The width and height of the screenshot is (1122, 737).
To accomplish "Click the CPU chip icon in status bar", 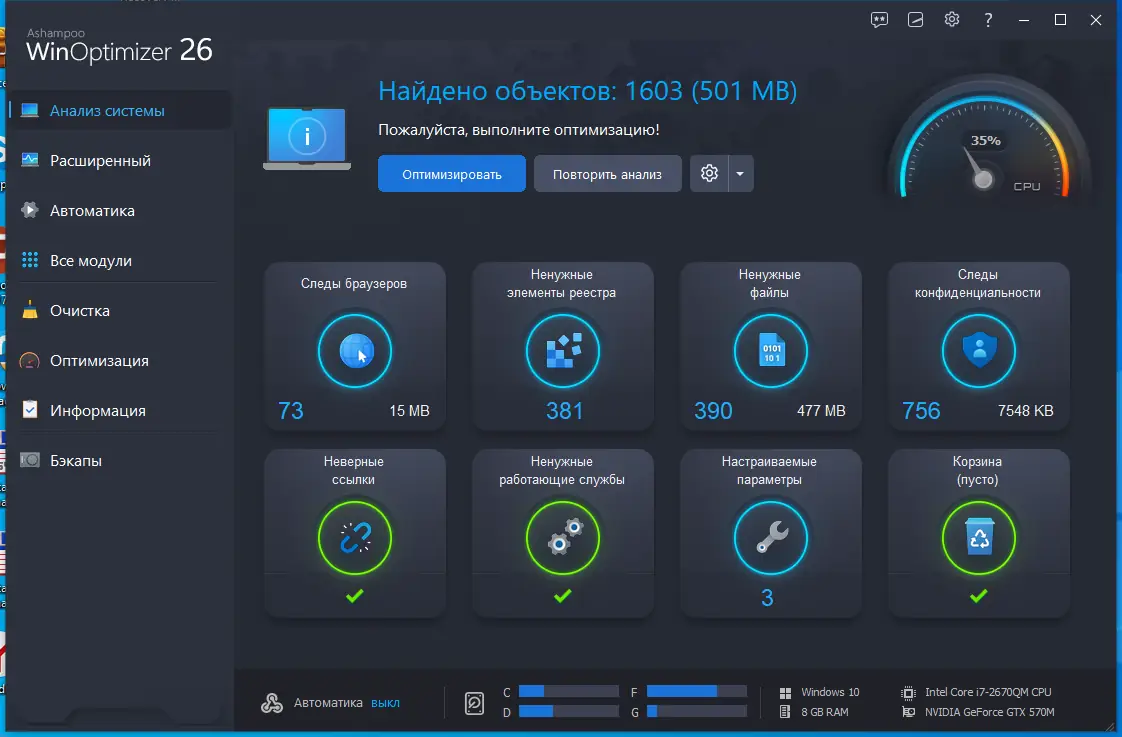I will click(x=908, y=693).
